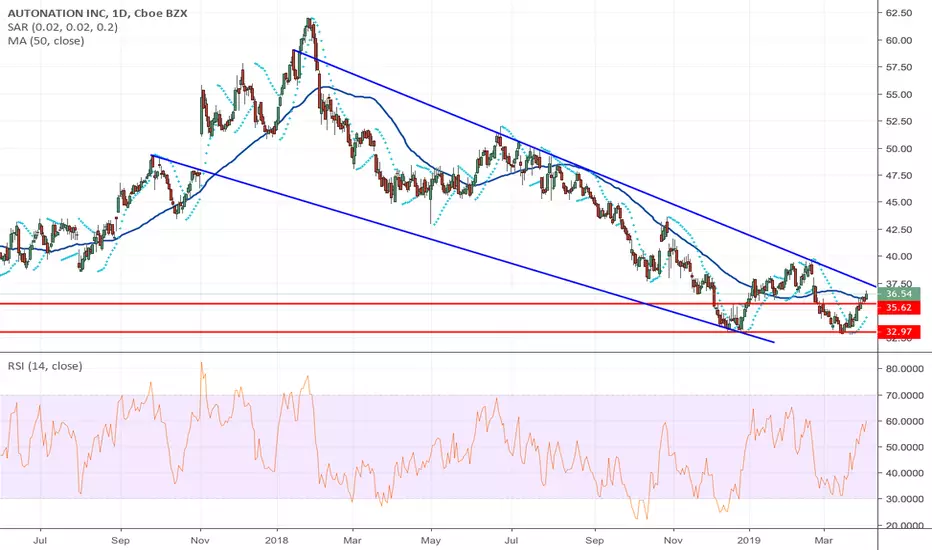Select the MA (50, close) indicator label

click(46, 41)
